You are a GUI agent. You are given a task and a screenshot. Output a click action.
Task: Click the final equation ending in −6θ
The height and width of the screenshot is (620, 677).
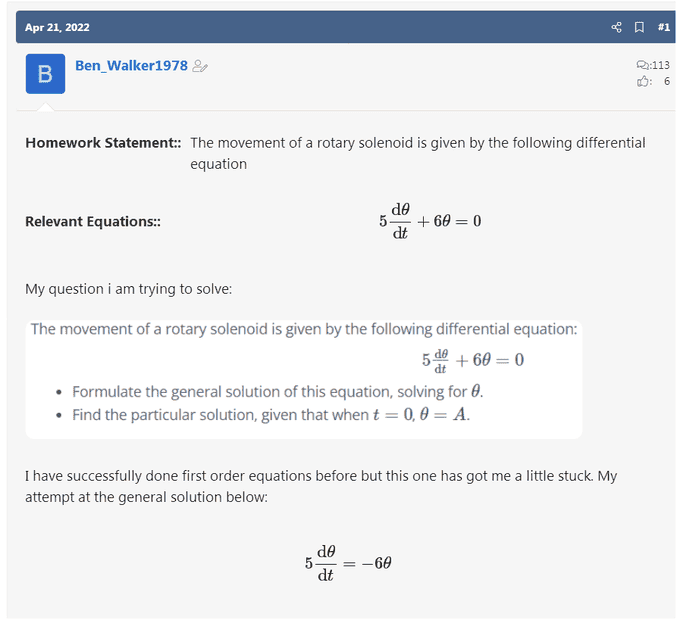(348, 564)
